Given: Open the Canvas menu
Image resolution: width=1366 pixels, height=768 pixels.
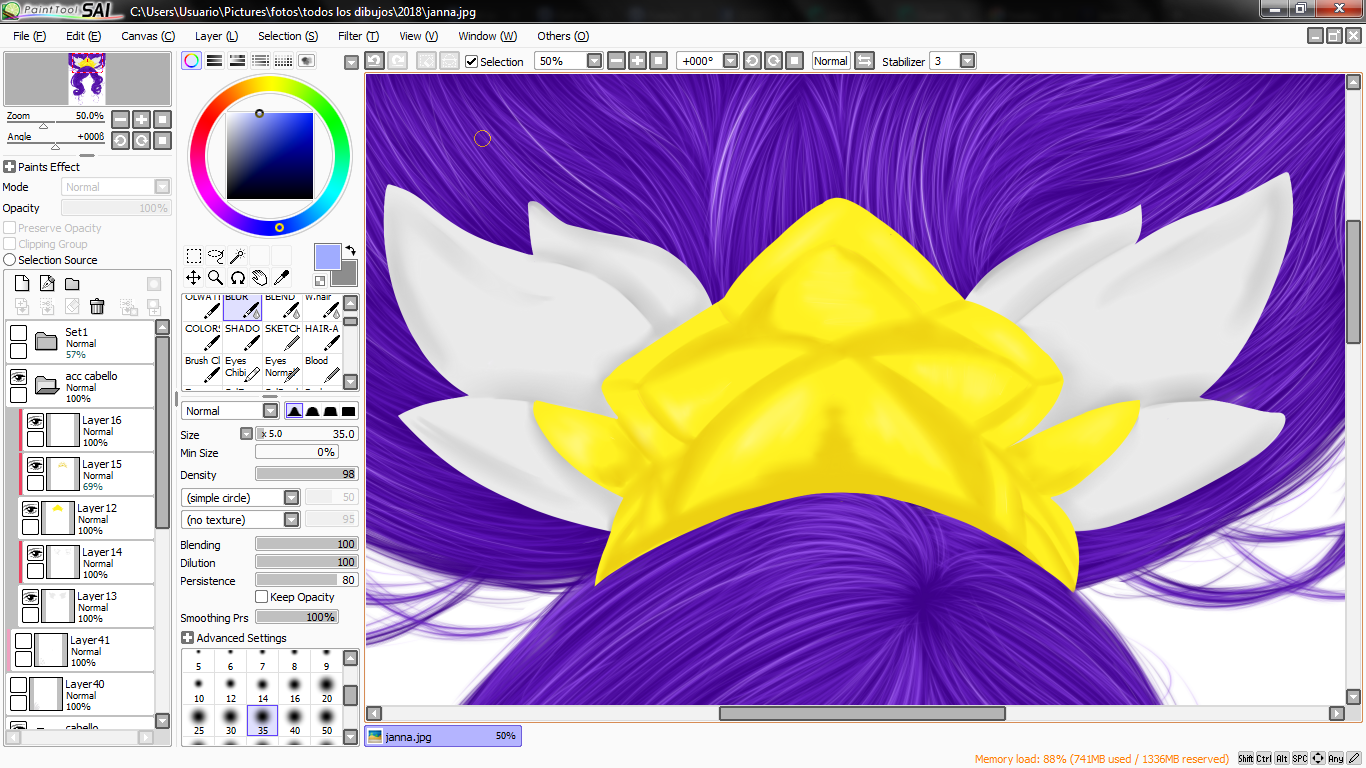Looking at the screenshot, I should point(148,36).
